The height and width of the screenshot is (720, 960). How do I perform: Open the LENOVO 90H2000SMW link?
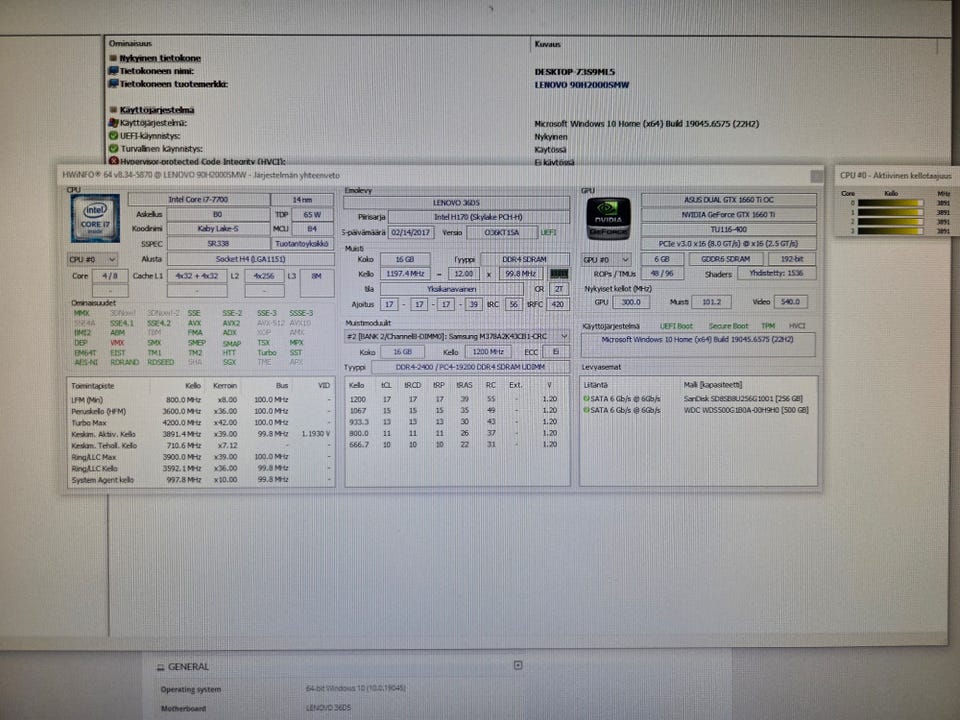(582, 85)
